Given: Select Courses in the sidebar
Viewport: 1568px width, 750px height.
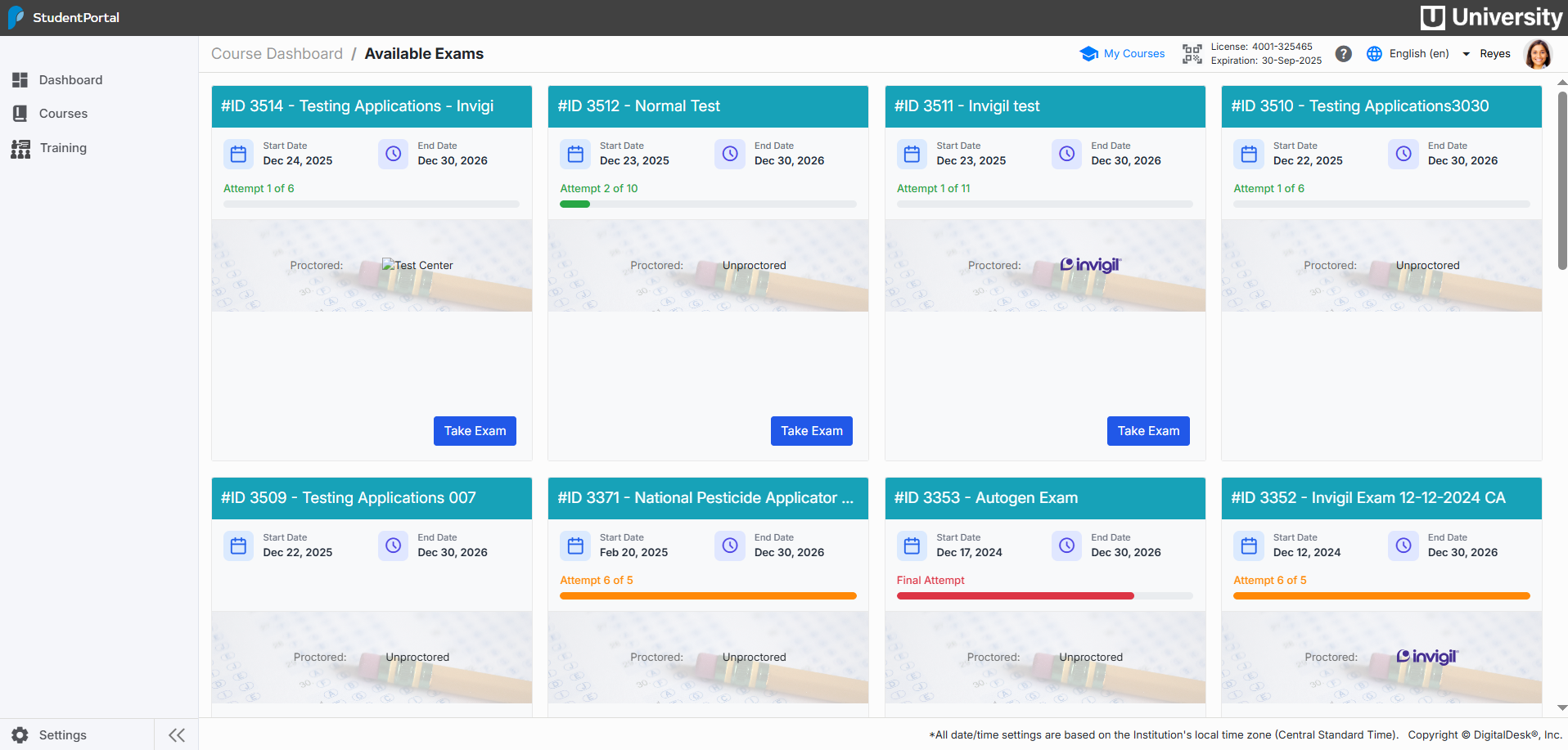Looking at the screenshot, I should (63, 114).
